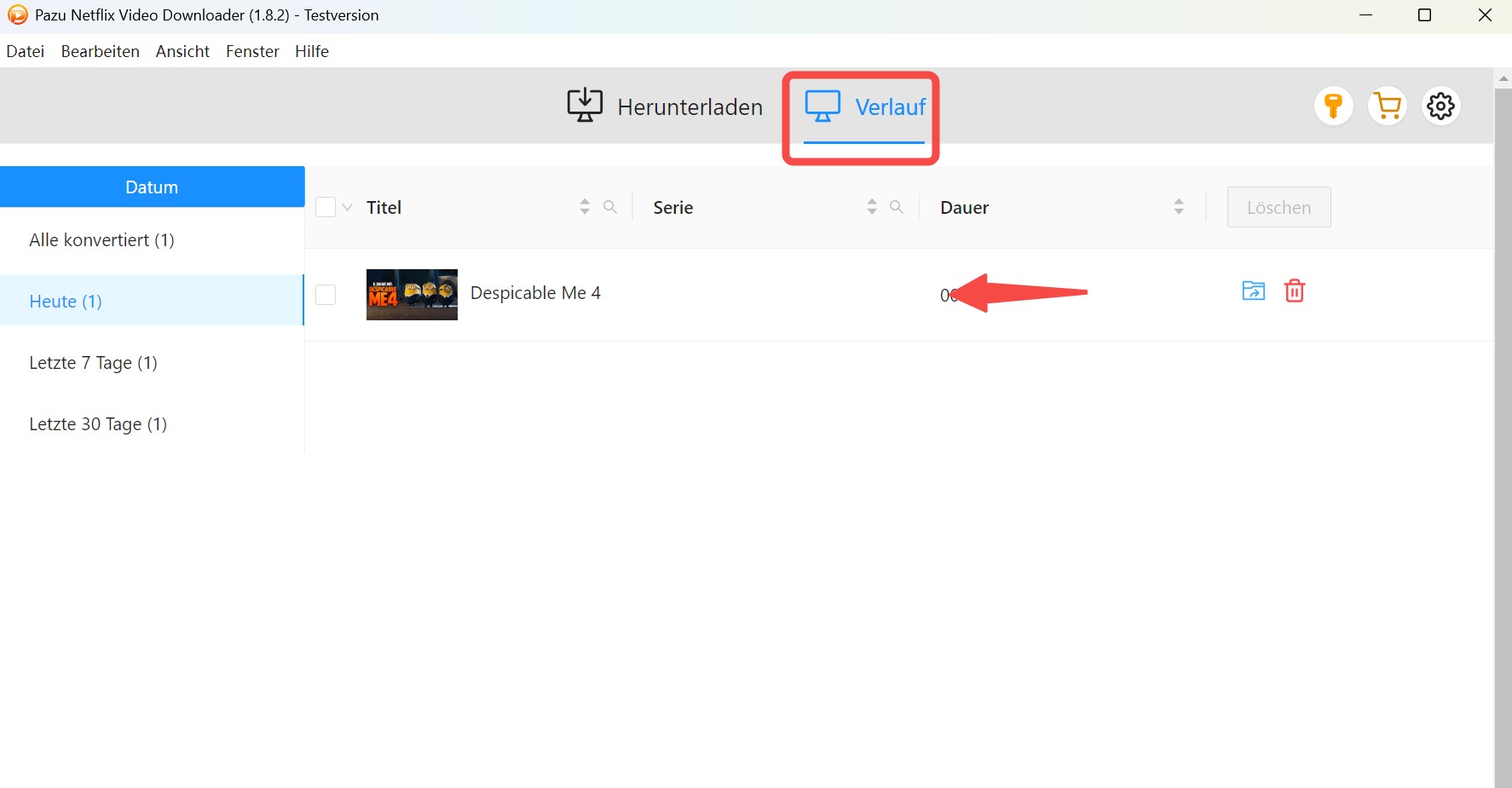Screen dimensions: 1512x788
Task: Click the Despicable Me 4 thumbnail
Action: point(412,295)
